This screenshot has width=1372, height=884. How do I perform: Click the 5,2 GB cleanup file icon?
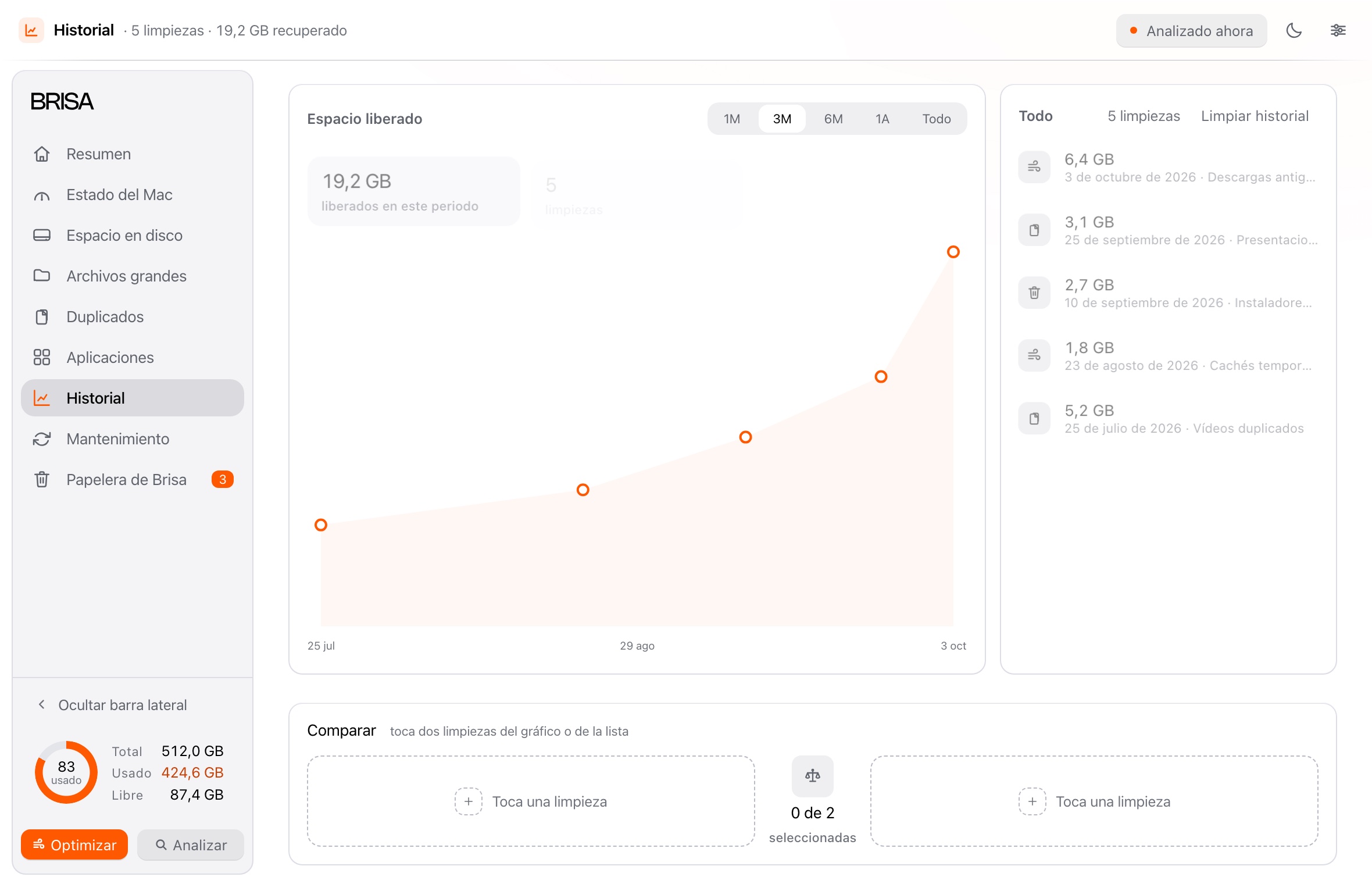point(1034,419)
